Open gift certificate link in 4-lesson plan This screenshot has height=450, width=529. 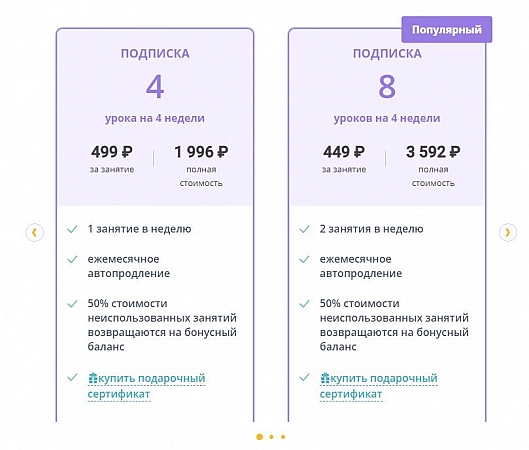pyautogui.click(x=146, y=386)
